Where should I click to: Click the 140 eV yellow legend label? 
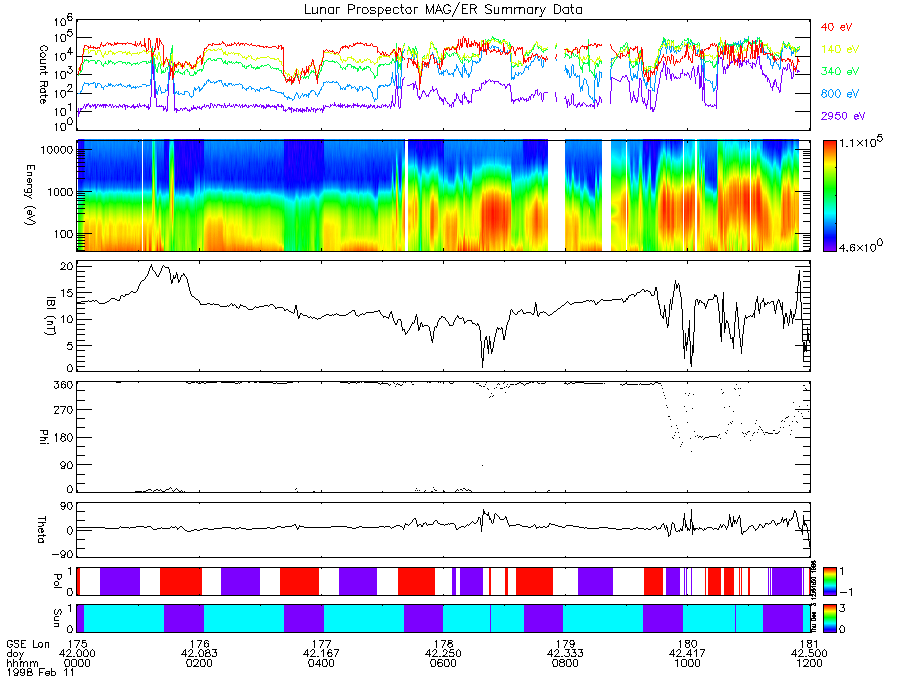coord(840,49)
